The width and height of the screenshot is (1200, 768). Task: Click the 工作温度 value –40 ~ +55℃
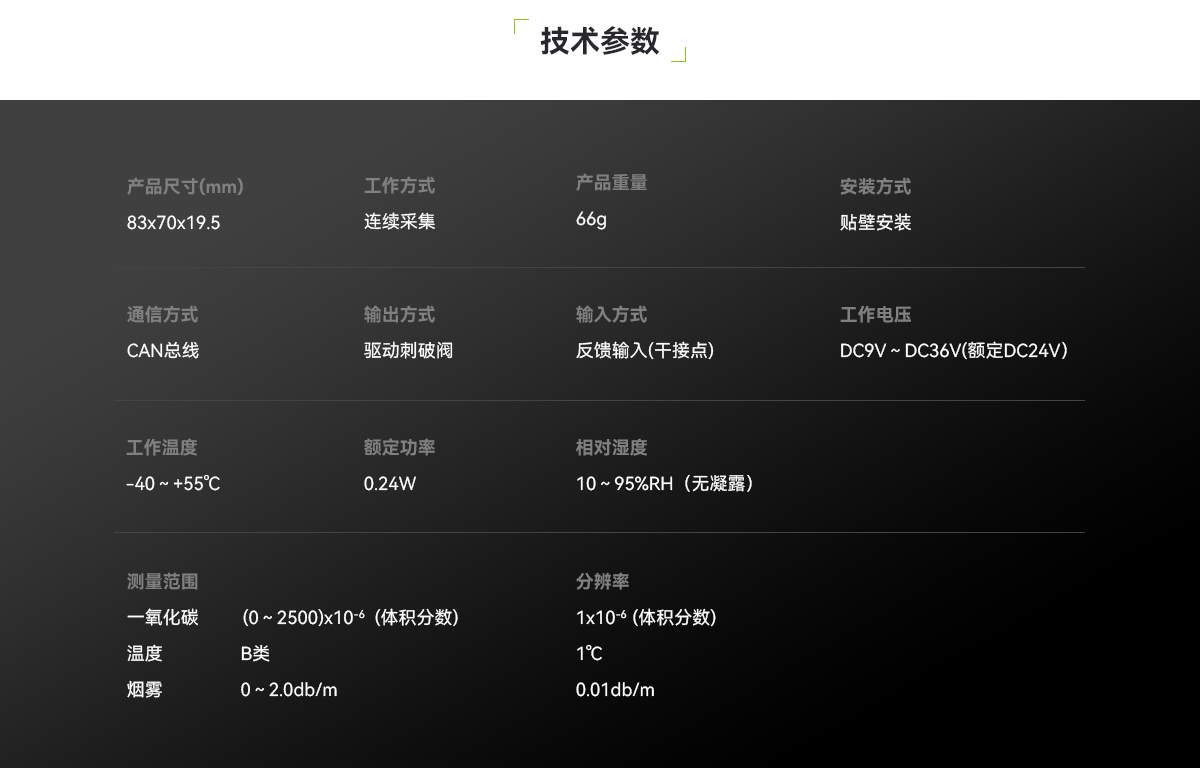pyautogui.click(x=173, y=483)
